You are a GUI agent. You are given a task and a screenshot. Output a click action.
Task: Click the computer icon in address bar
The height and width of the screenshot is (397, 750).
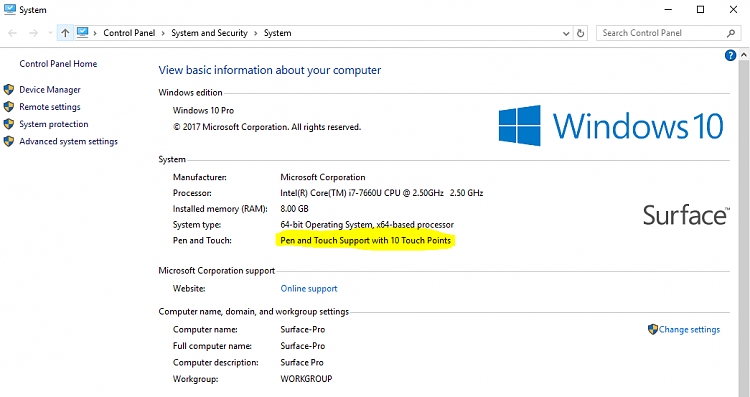[83, 33]
